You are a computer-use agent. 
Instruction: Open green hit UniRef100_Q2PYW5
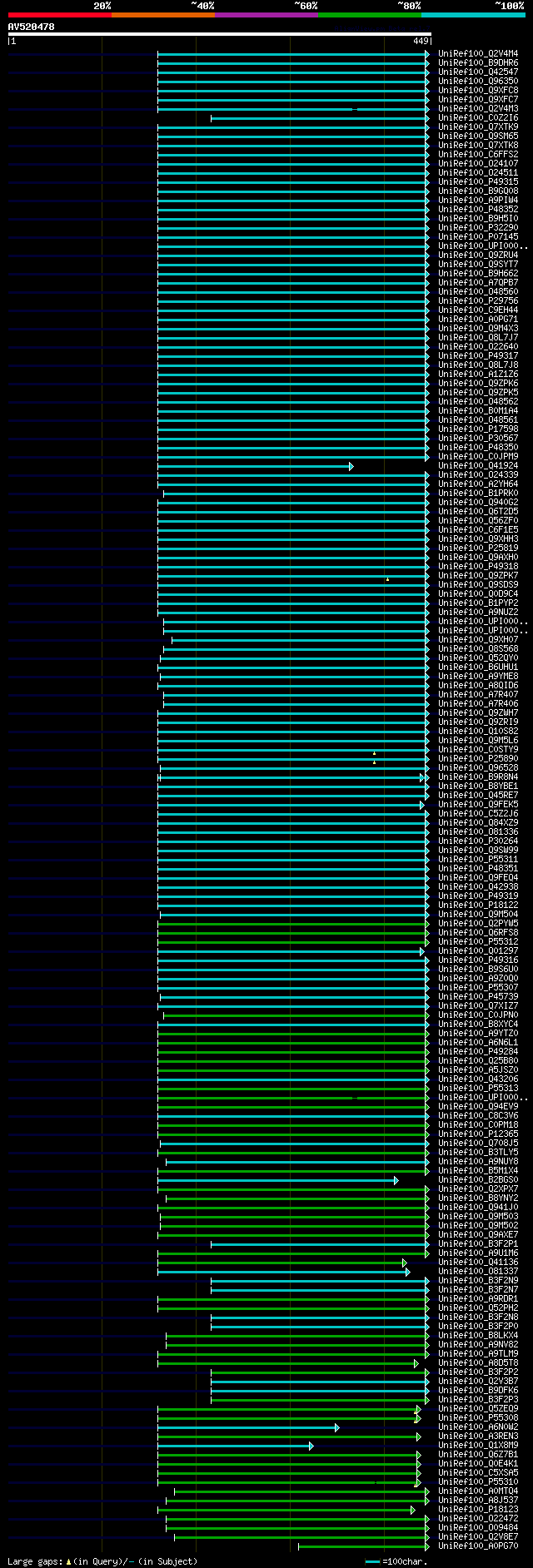pos(478,924)
